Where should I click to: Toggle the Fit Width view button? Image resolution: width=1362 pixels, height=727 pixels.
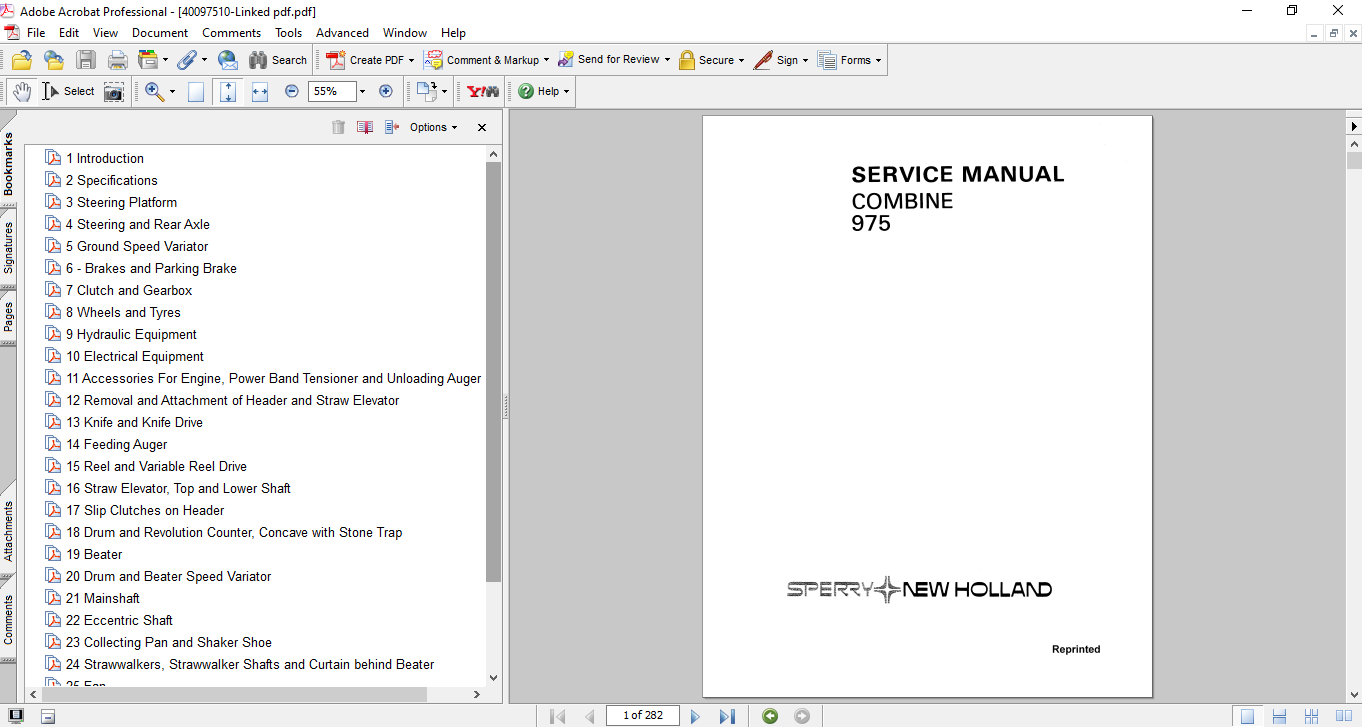click(x=260, y=92)
